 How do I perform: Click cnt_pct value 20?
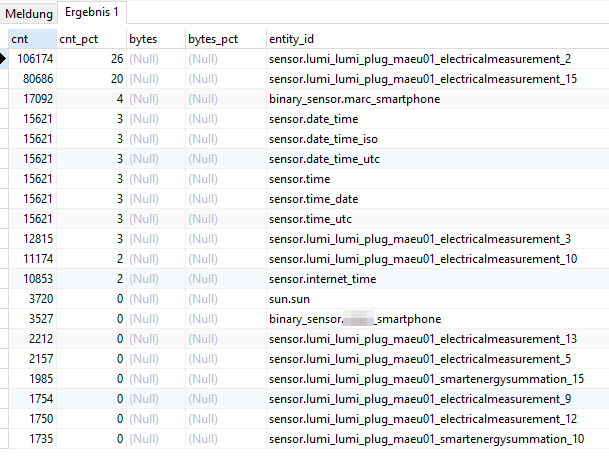click(91, 79)
